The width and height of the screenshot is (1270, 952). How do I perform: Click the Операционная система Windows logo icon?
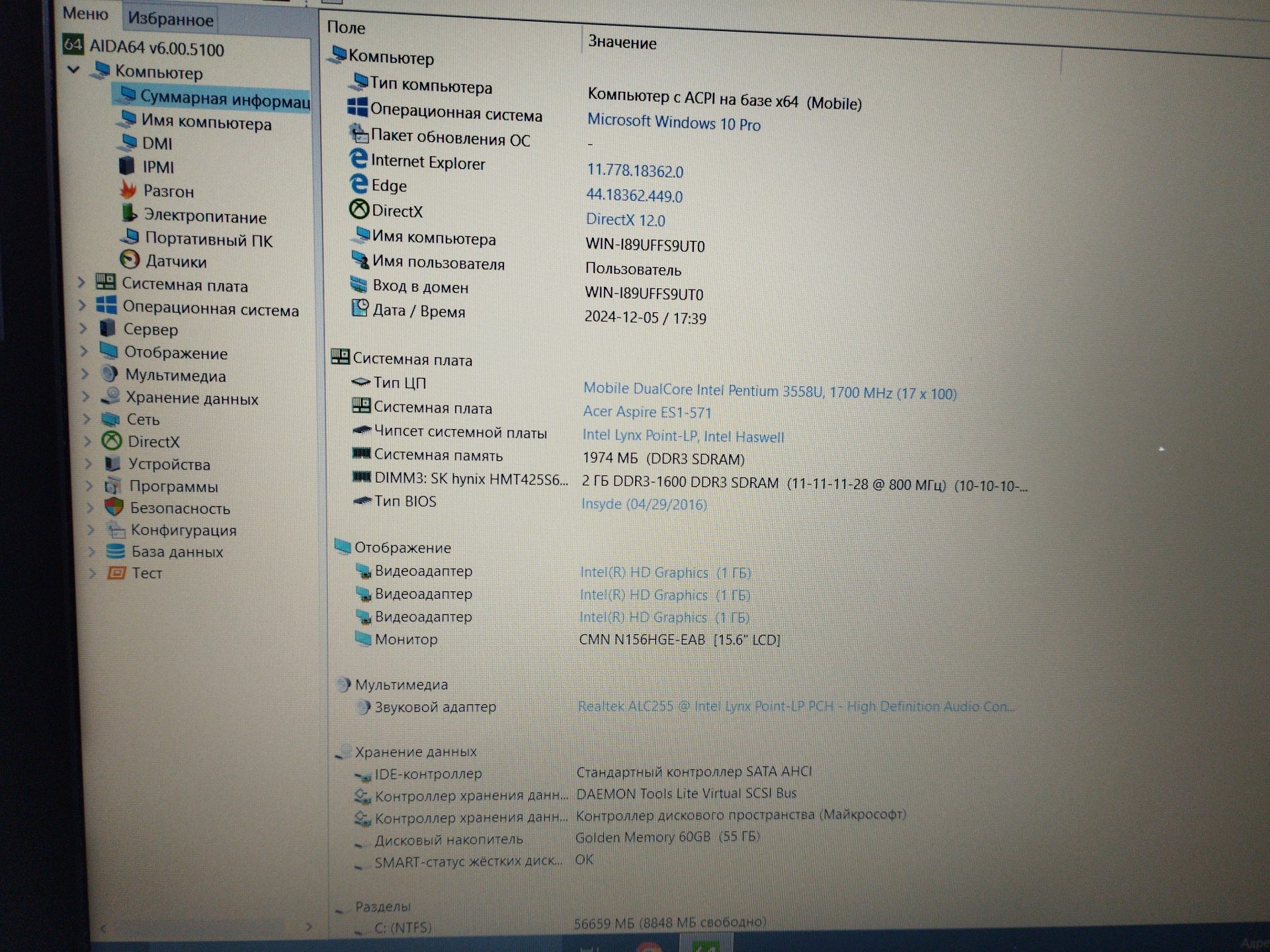click(x=357, y=107)
